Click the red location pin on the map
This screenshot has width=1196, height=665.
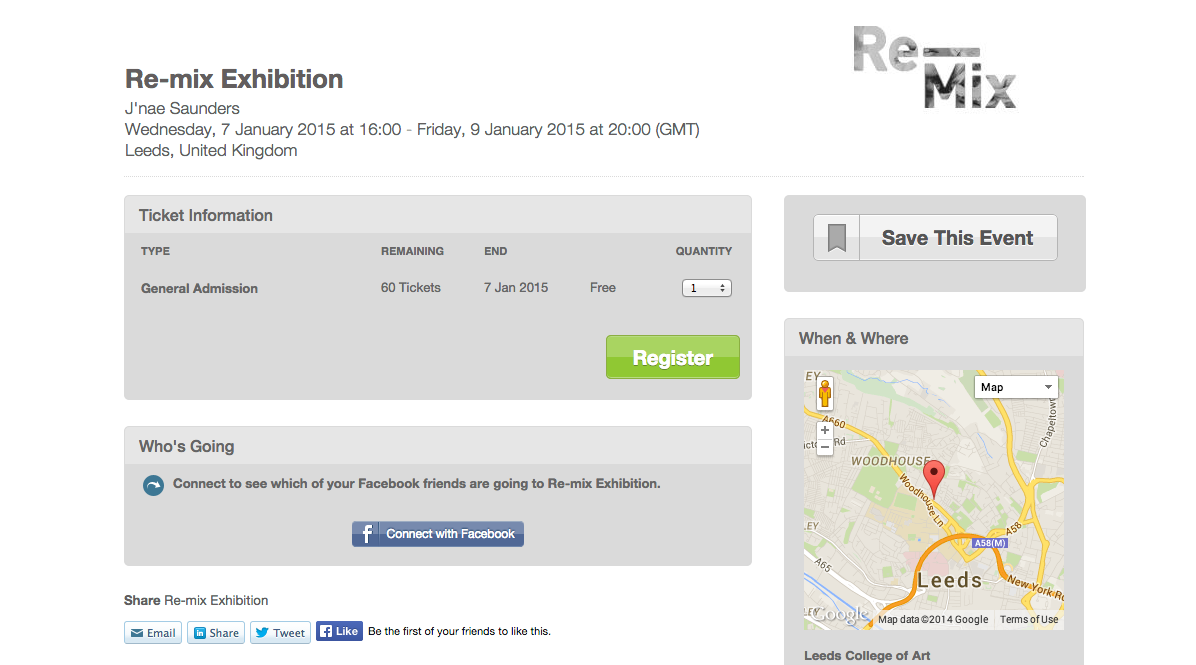coord(934,479)
